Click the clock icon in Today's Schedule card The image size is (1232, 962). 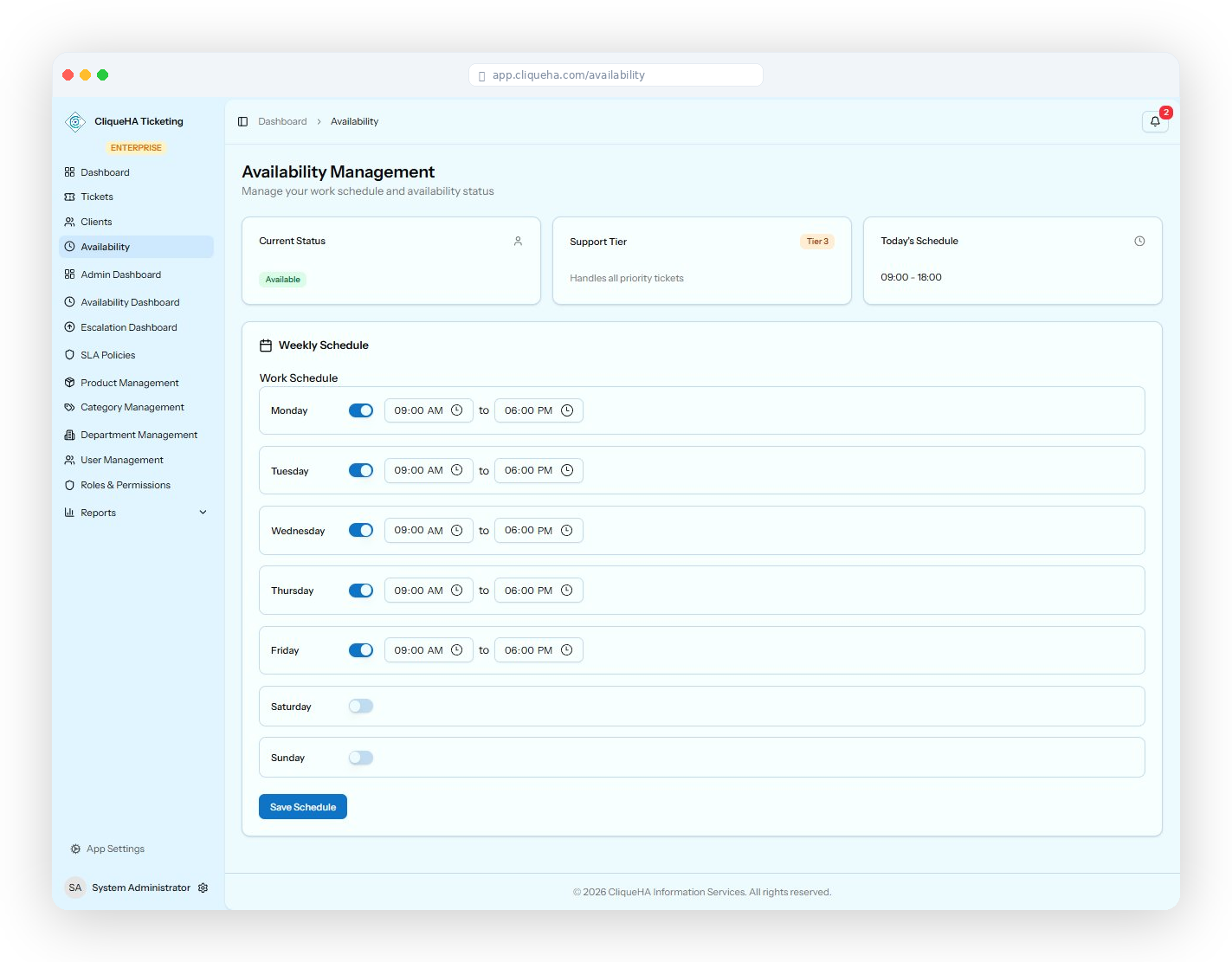click(x=1139, y=242)
